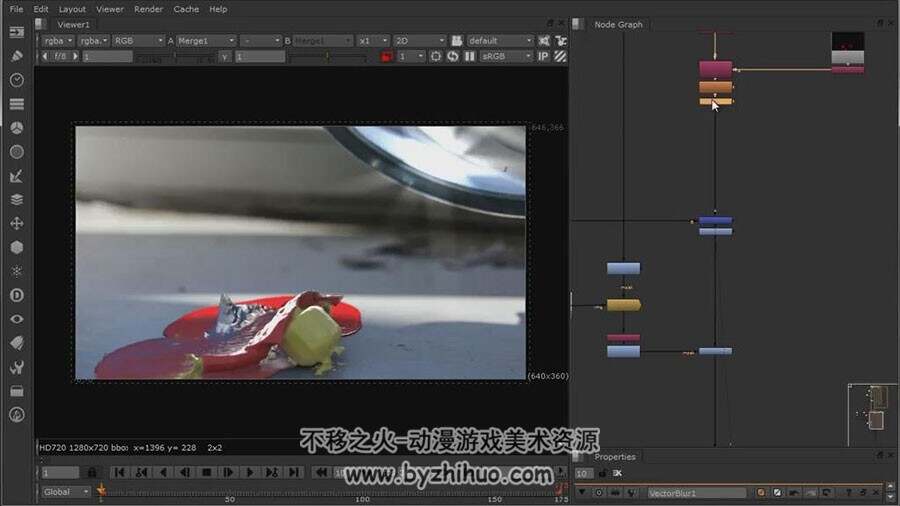Toggle the clipping warning stripes button
This screenshot has height=506, width=900.
[x=560, y=56]
